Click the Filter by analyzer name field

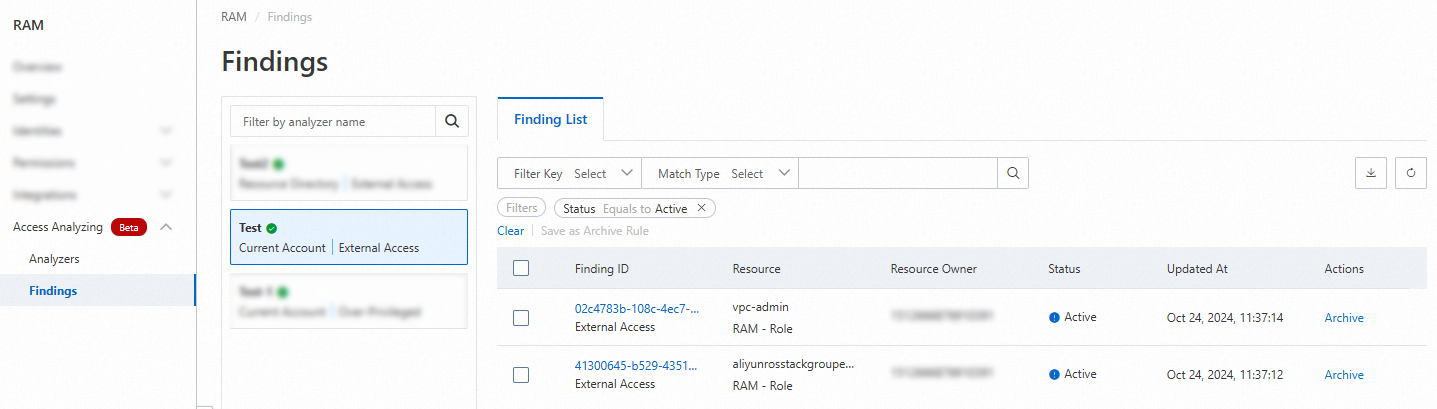point(333,121)
